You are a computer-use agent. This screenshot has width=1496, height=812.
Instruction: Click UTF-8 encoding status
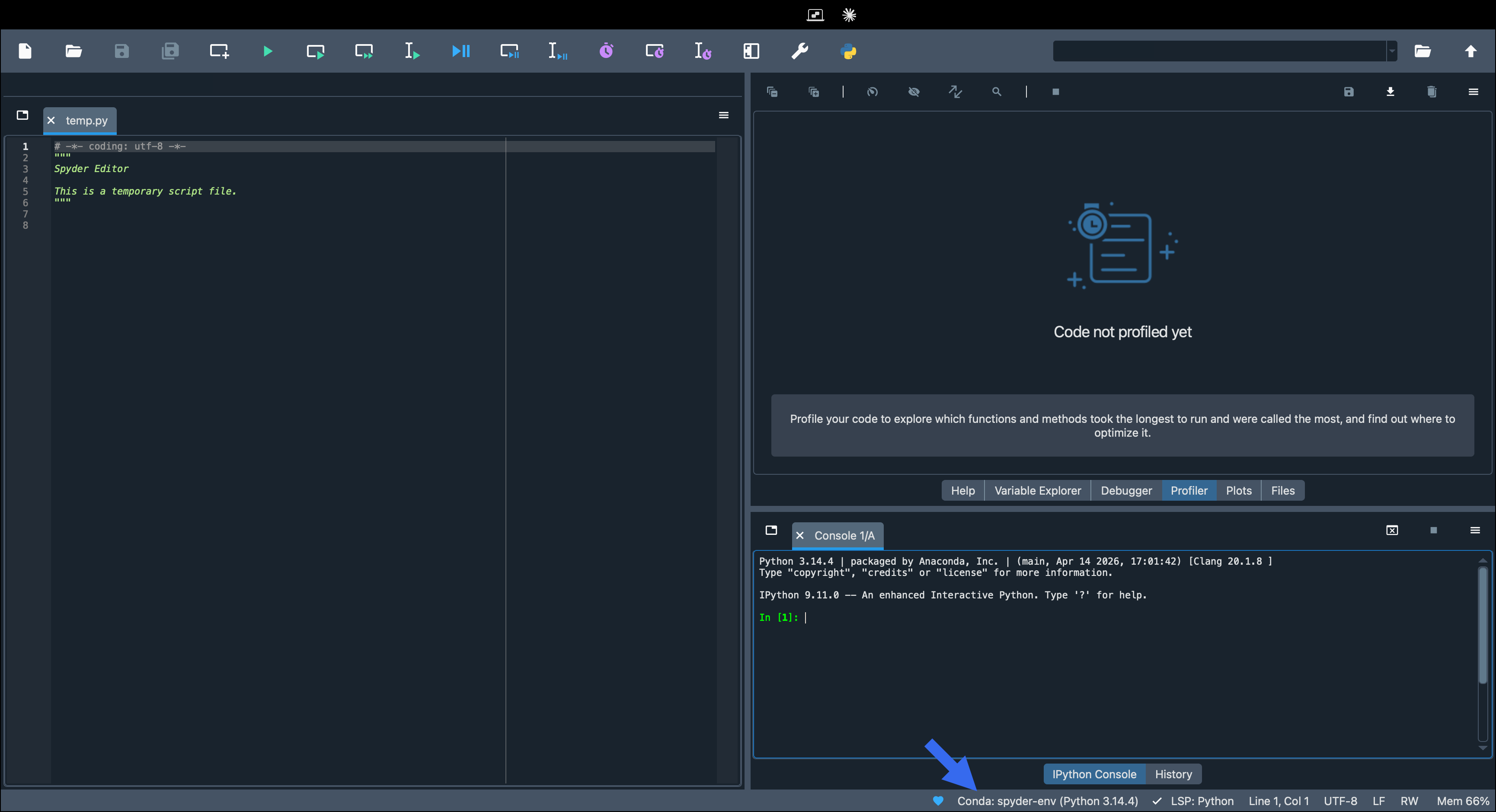click(1340, 801)
